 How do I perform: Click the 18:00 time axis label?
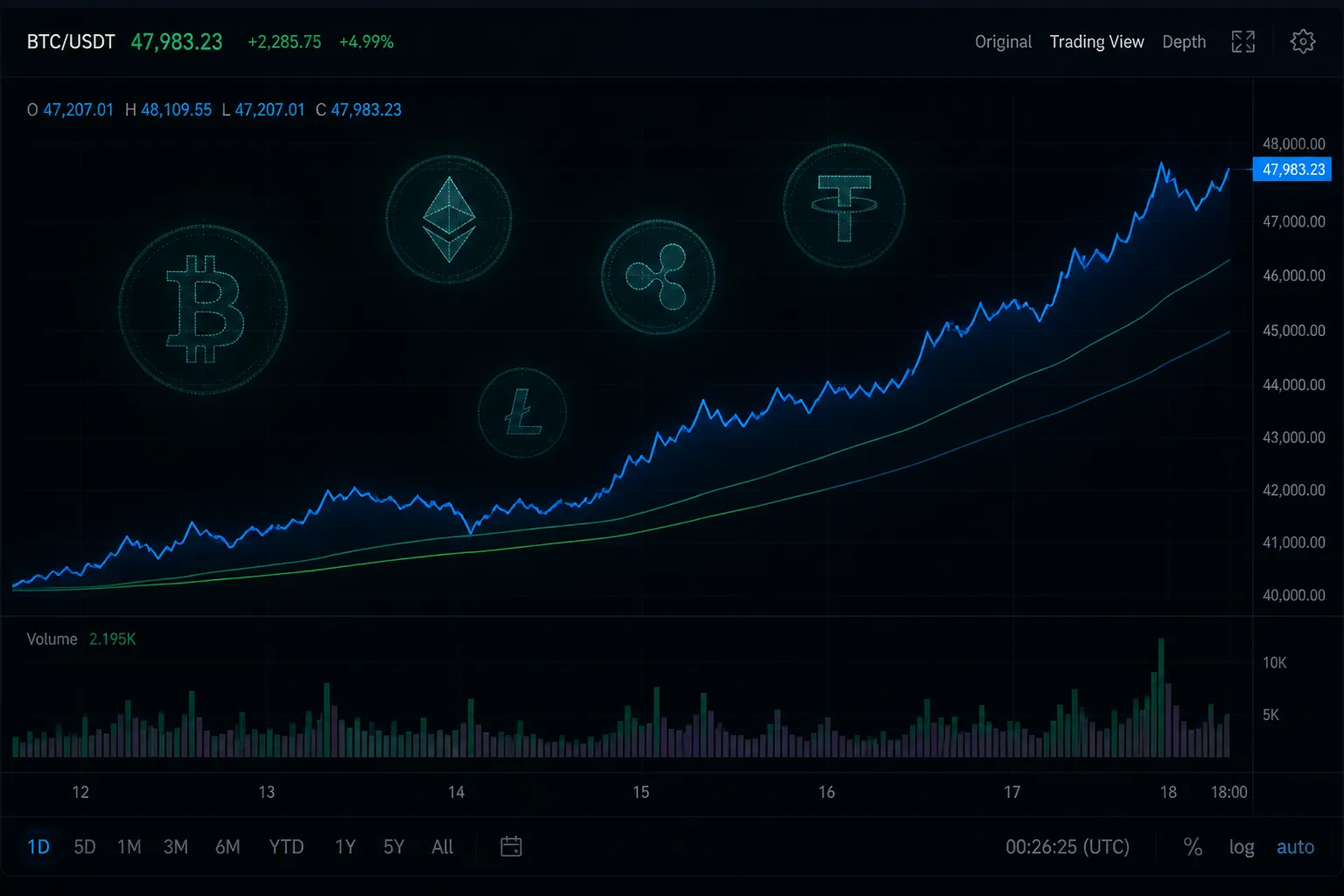pyautogui.click(x=1228, y=792)
